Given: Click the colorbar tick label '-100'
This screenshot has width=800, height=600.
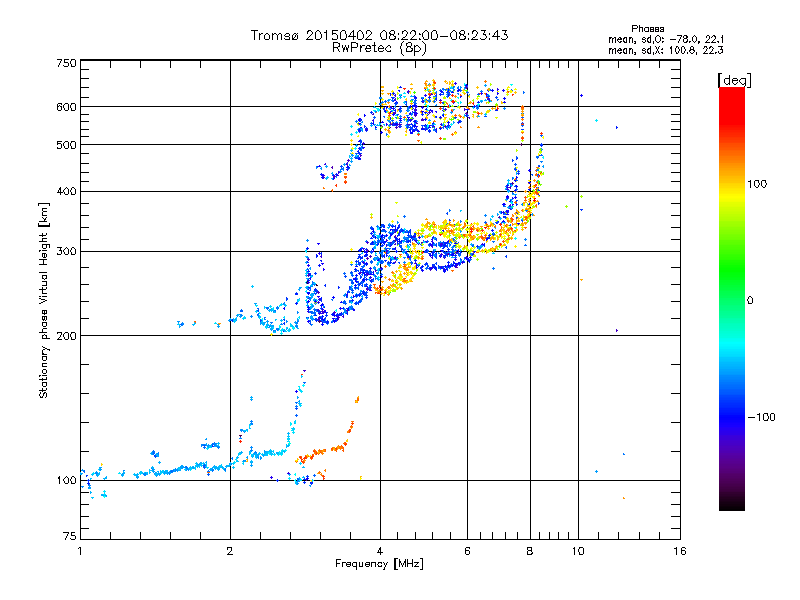Looking at the screenshot, I should 762,417.
